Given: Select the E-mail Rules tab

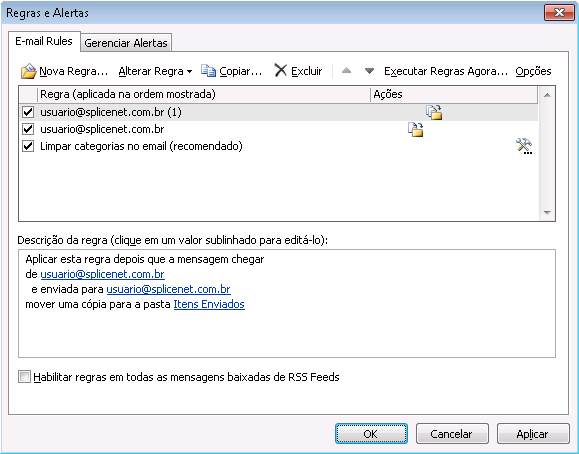Looking at the screenshot, I should pyautogui.click(x=44, y=41).
